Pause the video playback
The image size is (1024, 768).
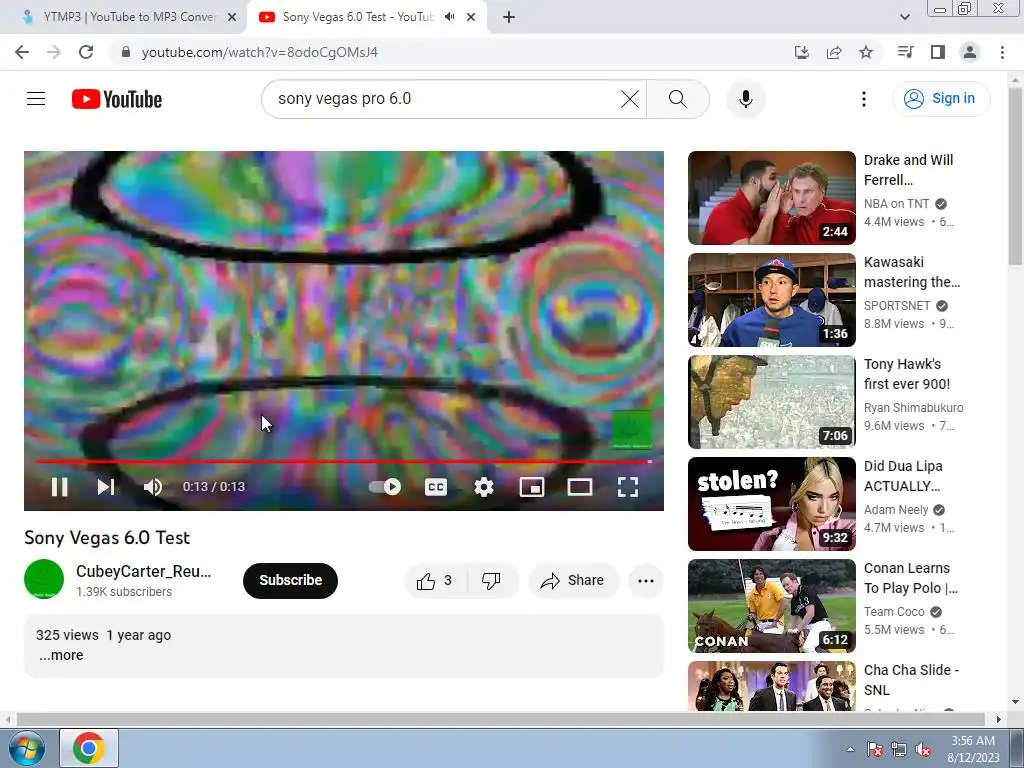point(59,487)
